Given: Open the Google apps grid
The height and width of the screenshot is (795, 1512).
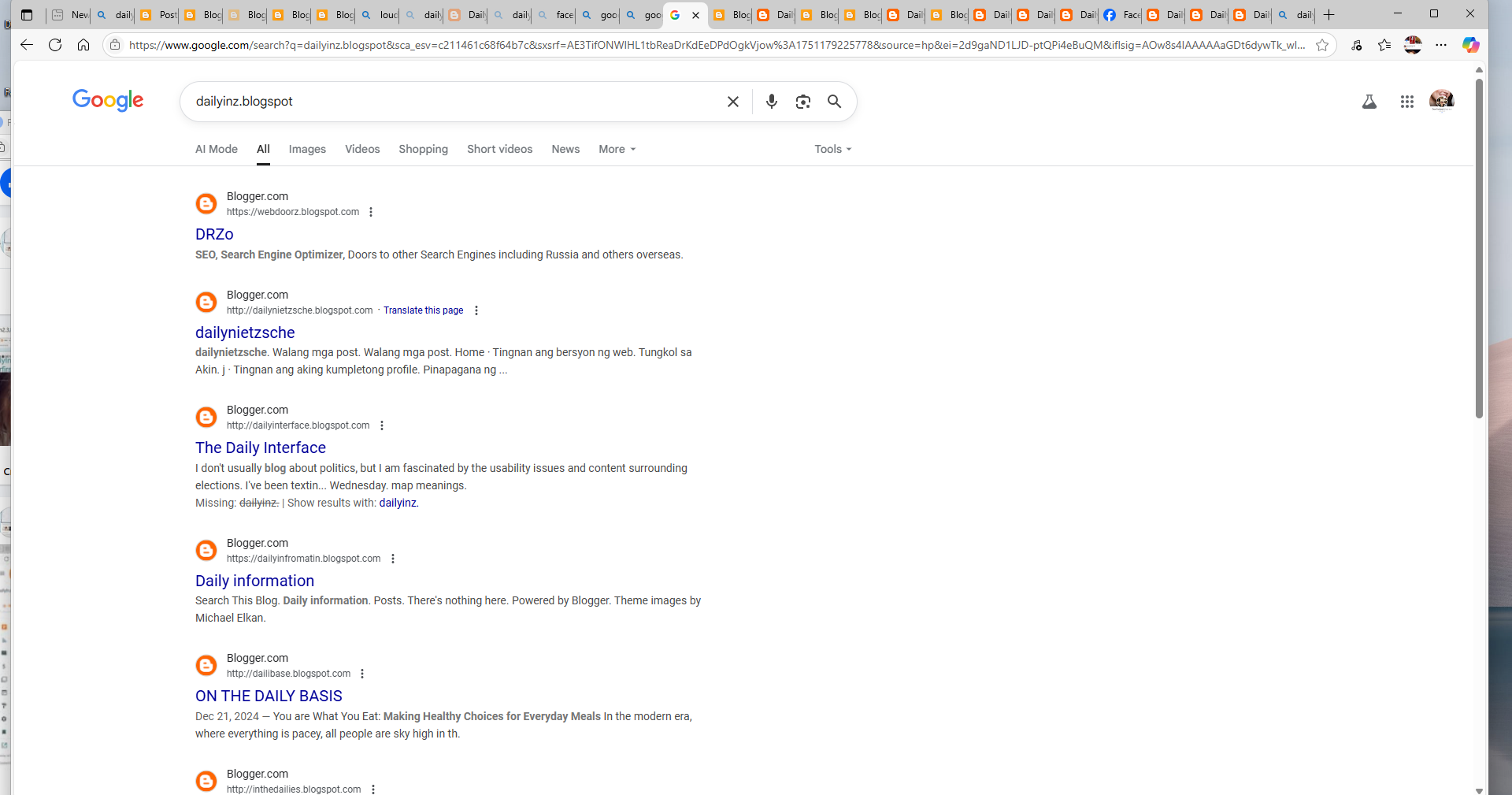Looking at the screenshot, I should click(1407, 102).
